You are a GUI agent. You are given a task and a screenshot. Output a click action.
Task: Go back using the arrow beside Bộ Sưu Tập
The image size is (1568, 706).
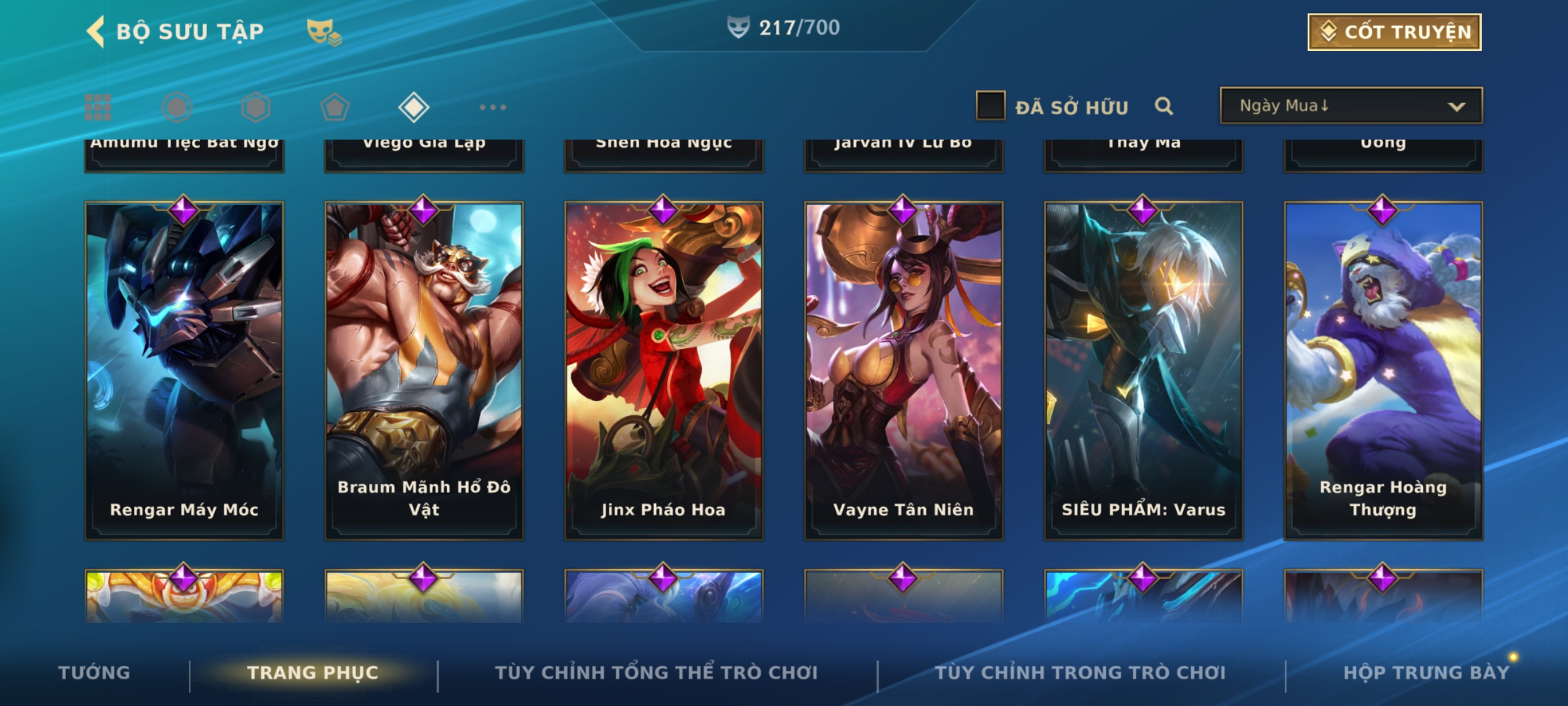[95, 31]
